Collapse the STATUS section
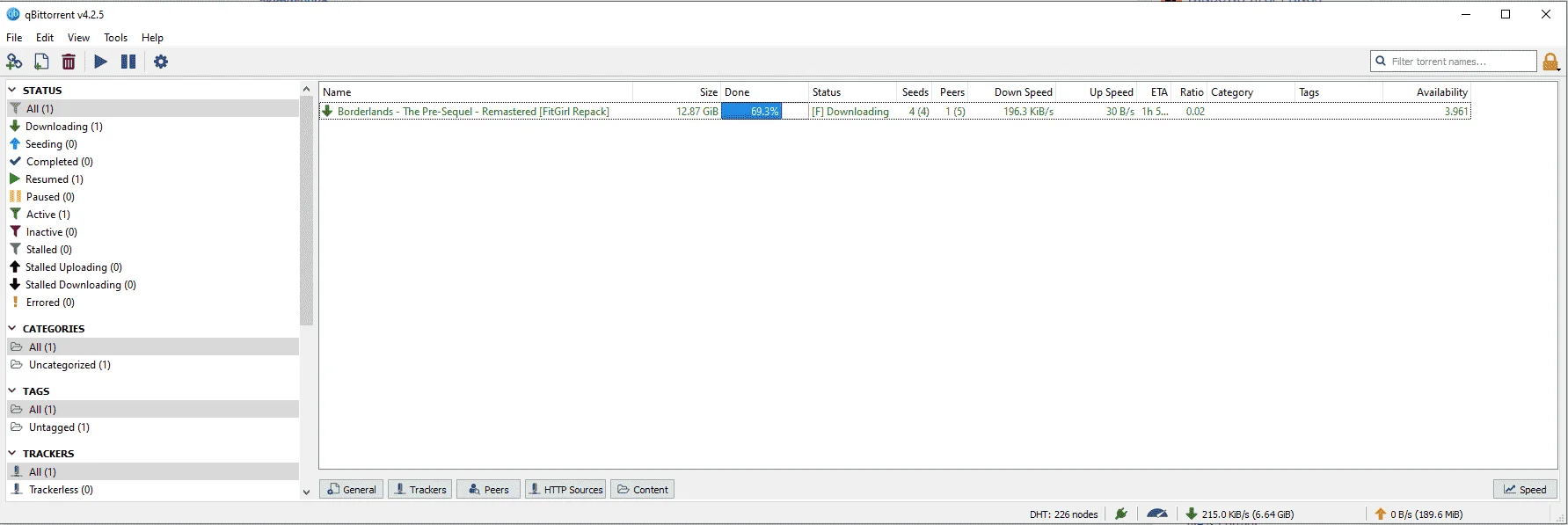Screen dimensions: 1568x525 click(12, 90)
